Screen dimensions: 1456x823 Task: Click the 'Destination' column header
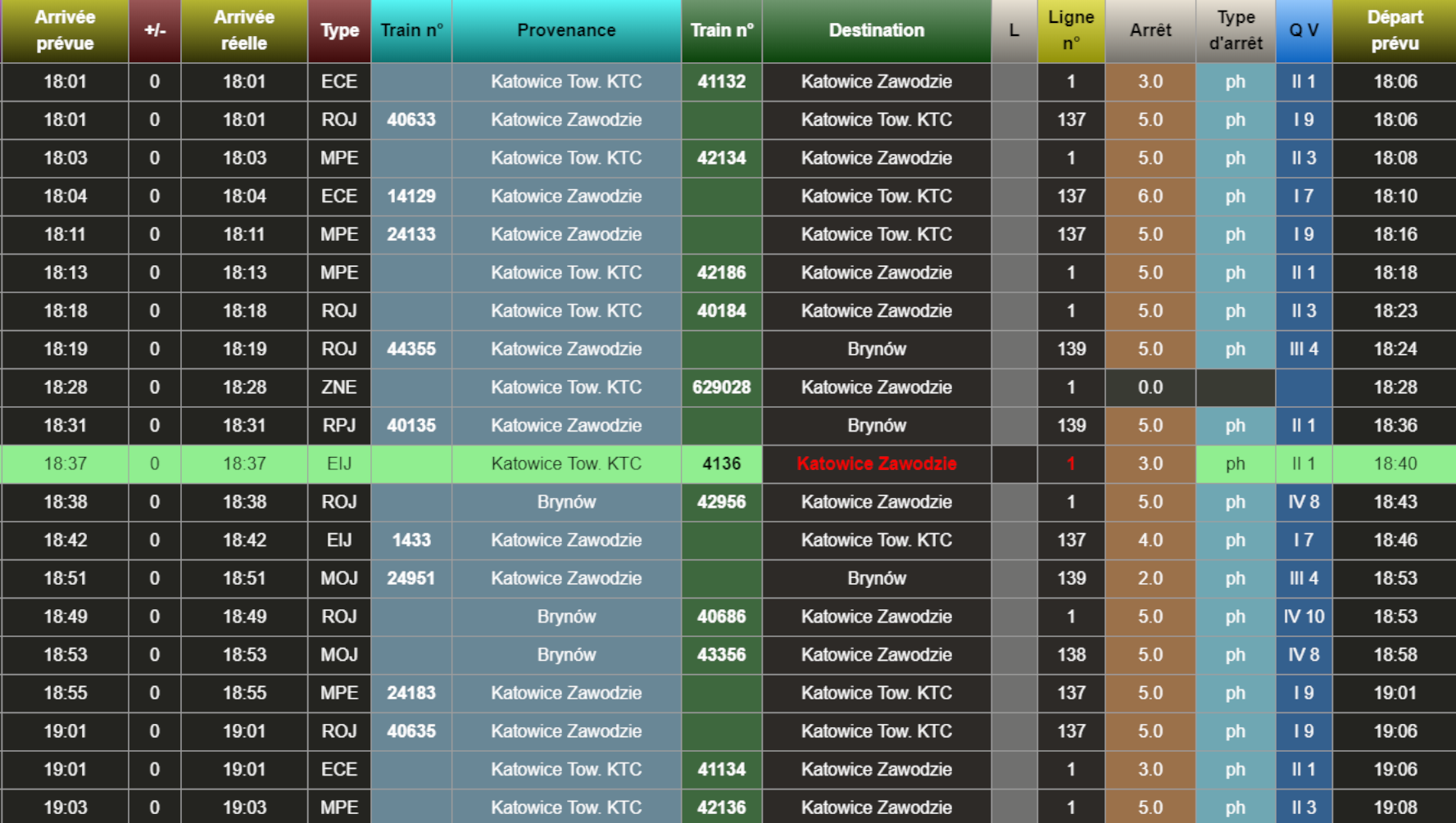pos(877,30)
